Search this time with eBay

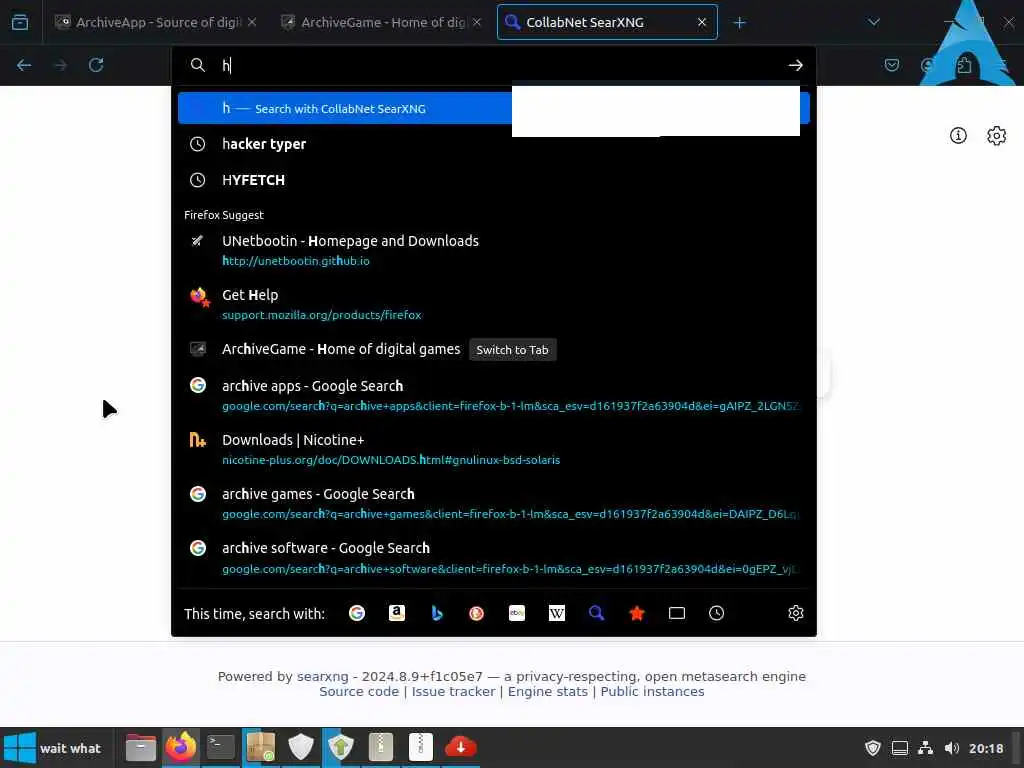pos(517,613)
